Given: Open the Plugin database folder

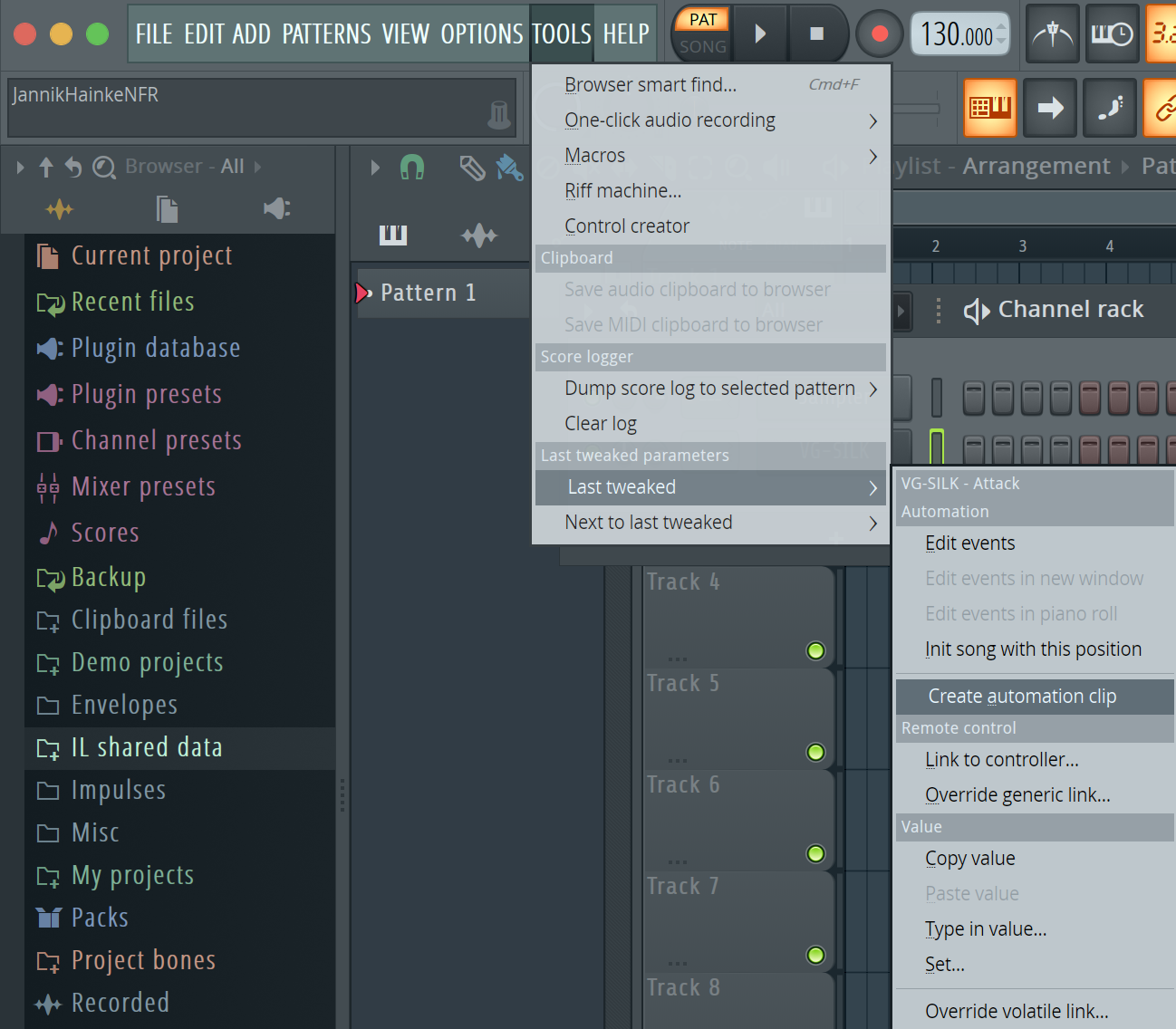Looking at the screenshot, I should tap(155, 348).
